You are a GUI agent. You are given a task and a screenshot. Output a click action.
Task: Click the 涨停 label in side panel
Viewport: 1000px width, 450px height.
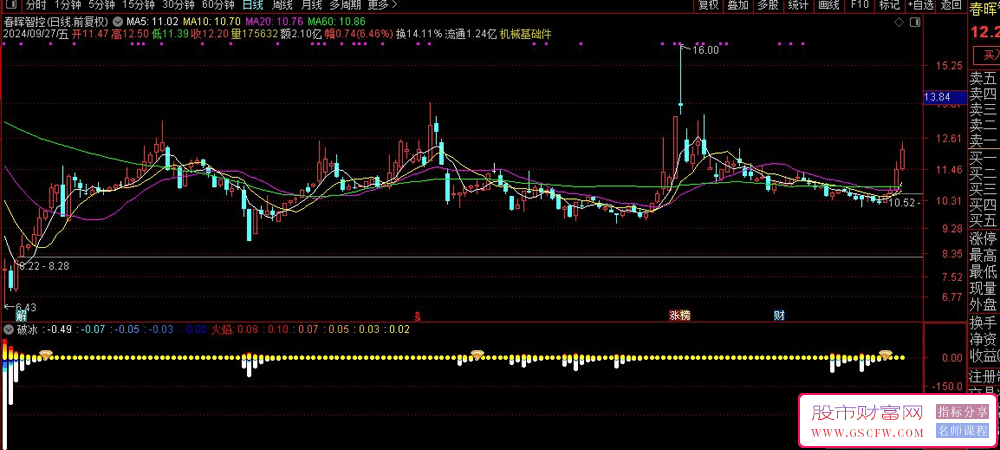[x=983, y=239]
